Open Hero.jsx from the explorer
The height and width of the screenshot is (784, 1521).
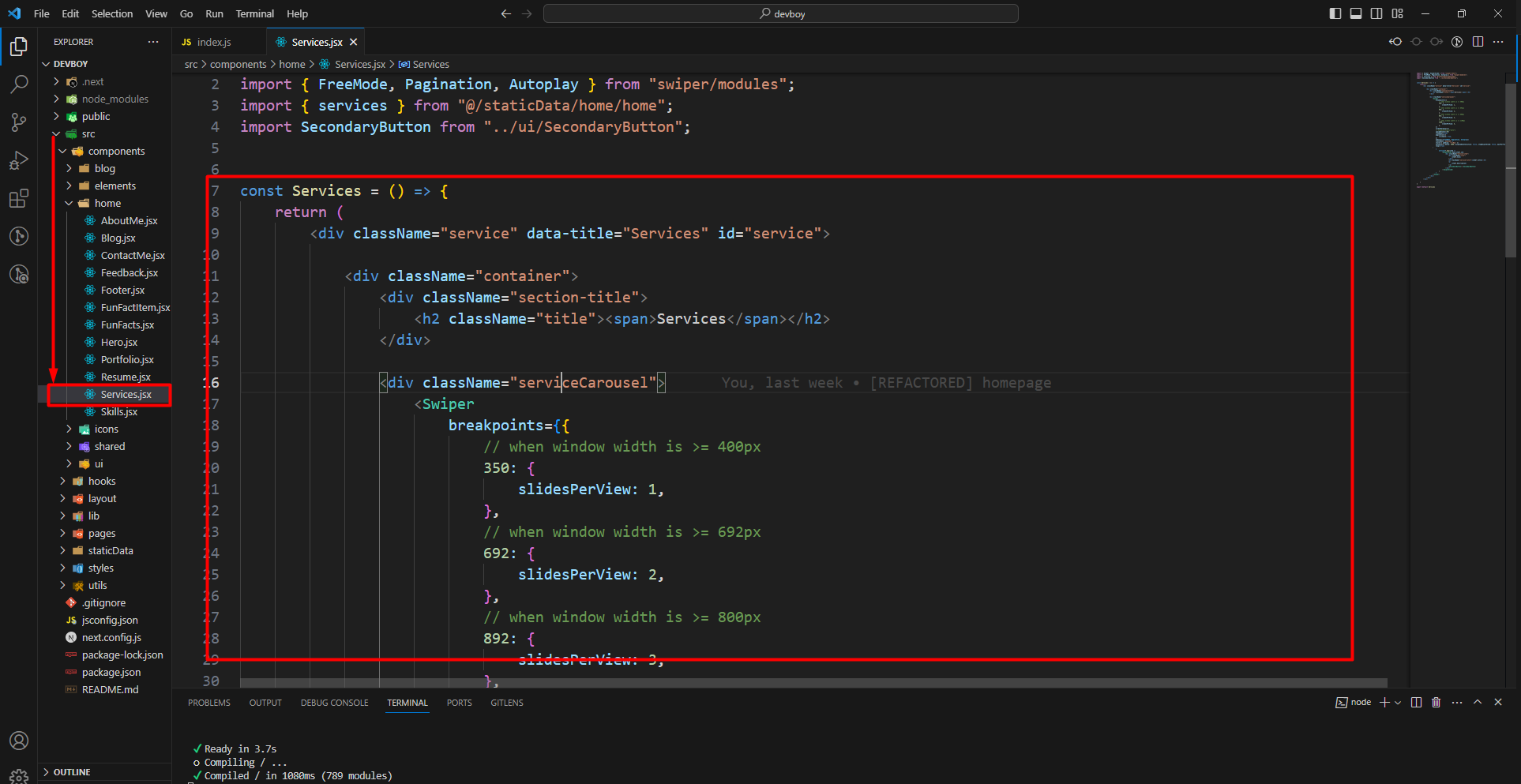119,342
